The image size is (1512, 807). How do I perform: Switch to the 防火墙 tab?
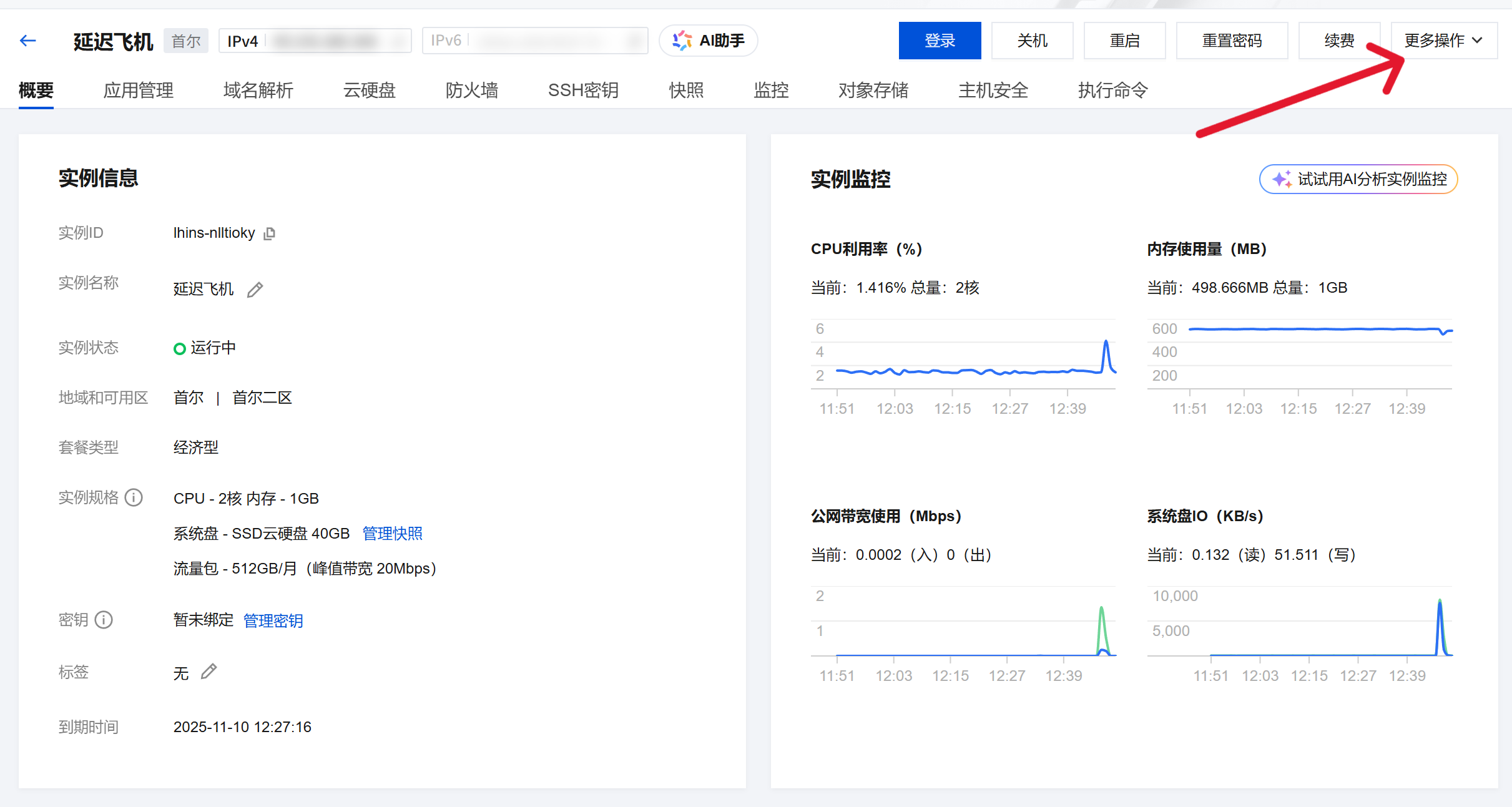click(471, 90)
